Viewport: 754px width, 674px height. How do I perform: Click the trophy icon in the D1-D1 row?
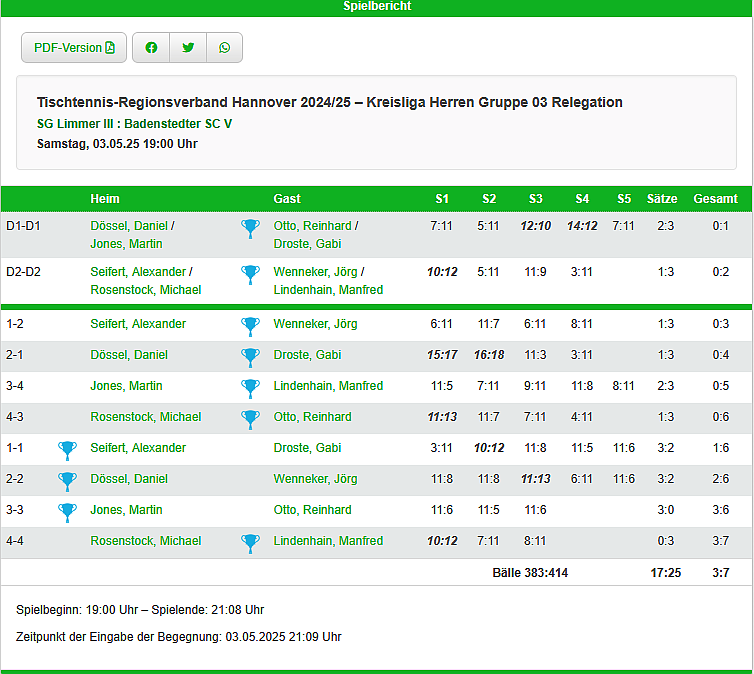(x=250, y=229)
